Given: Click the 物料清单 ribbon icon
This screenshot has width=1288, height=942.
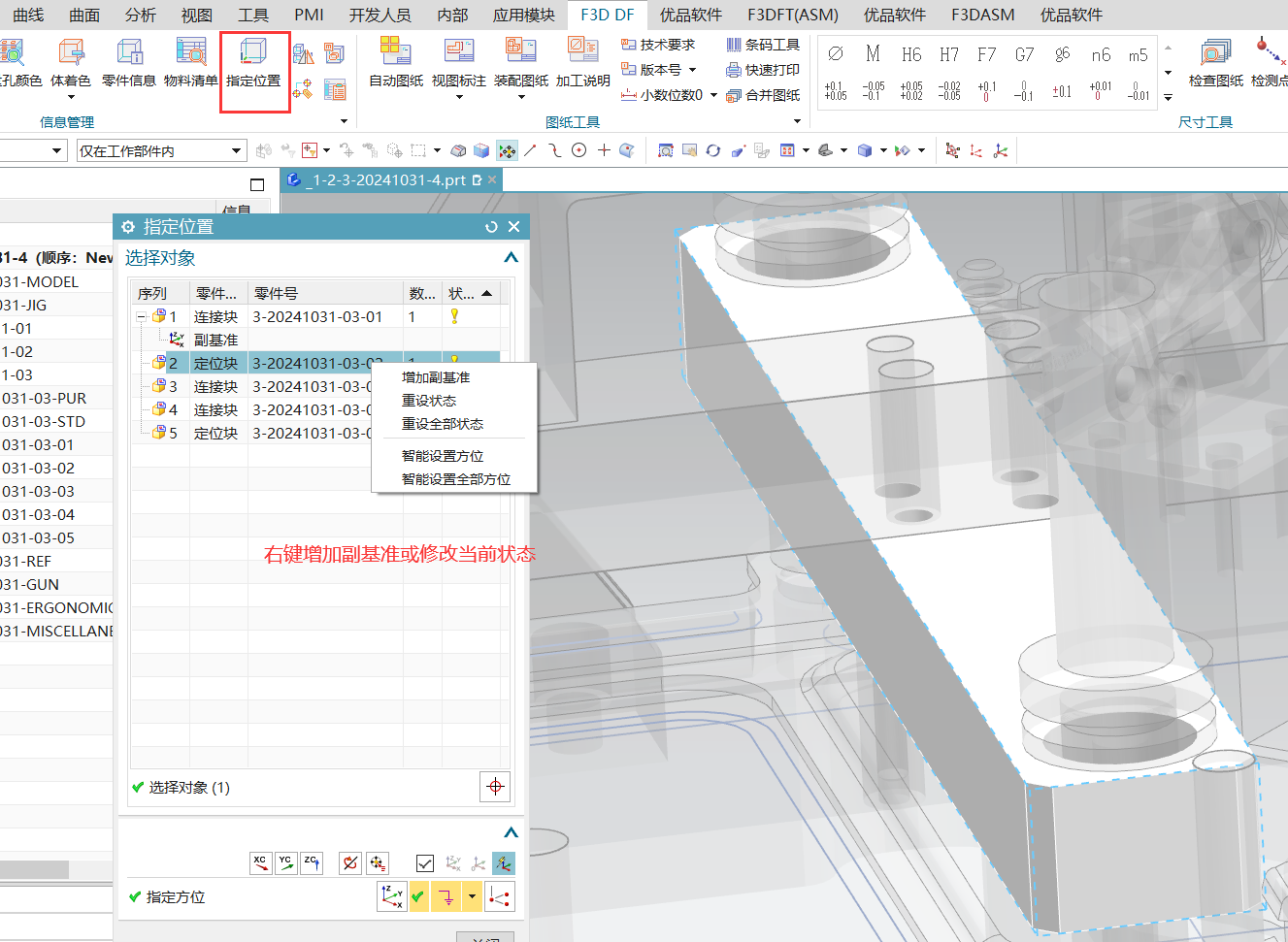Looking at the screenshot, I should coord(191,63).
